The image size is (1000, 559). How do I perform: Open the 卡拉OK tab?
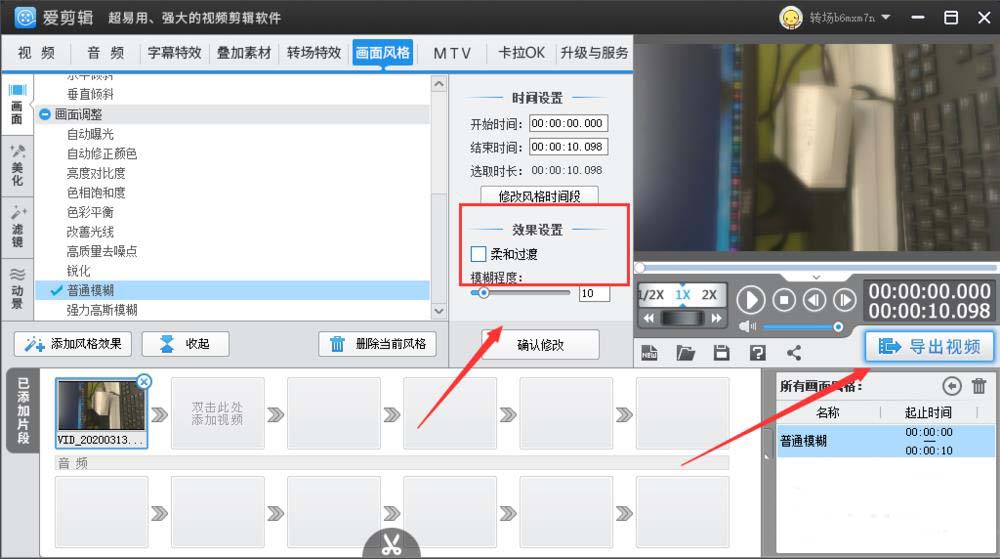click(x=521, y=53)
